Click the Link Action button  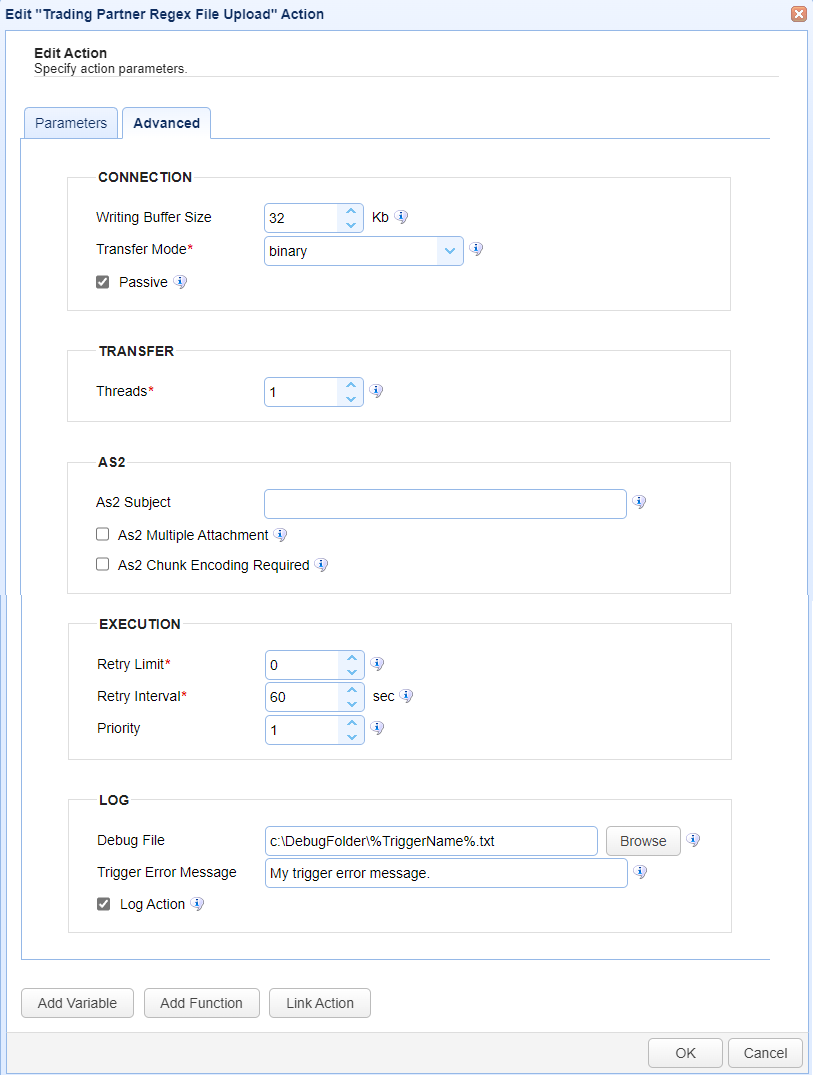[320, 1003]
